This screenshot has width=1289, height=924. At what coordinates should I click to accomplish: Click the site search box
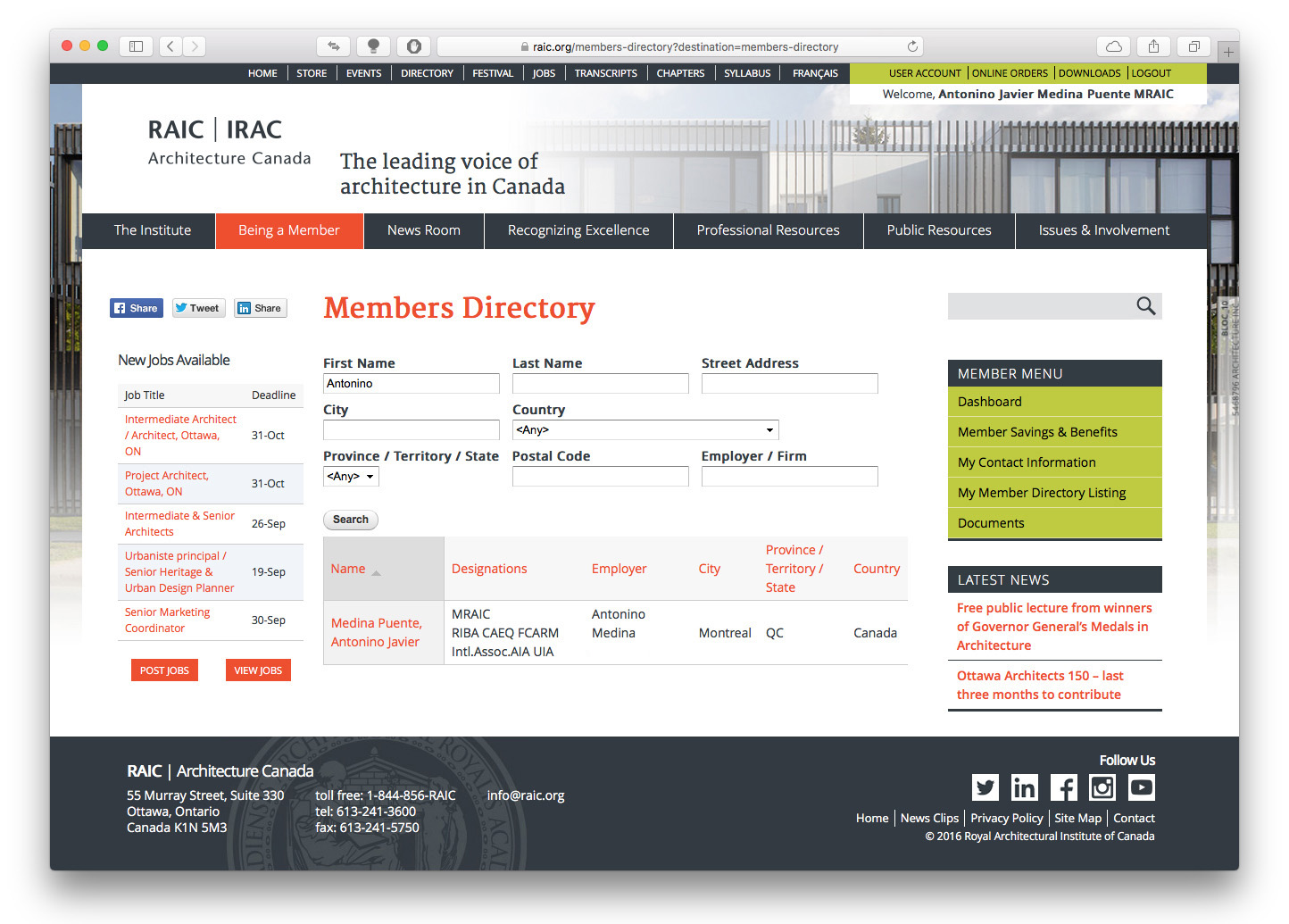(x=1040, y=306)
